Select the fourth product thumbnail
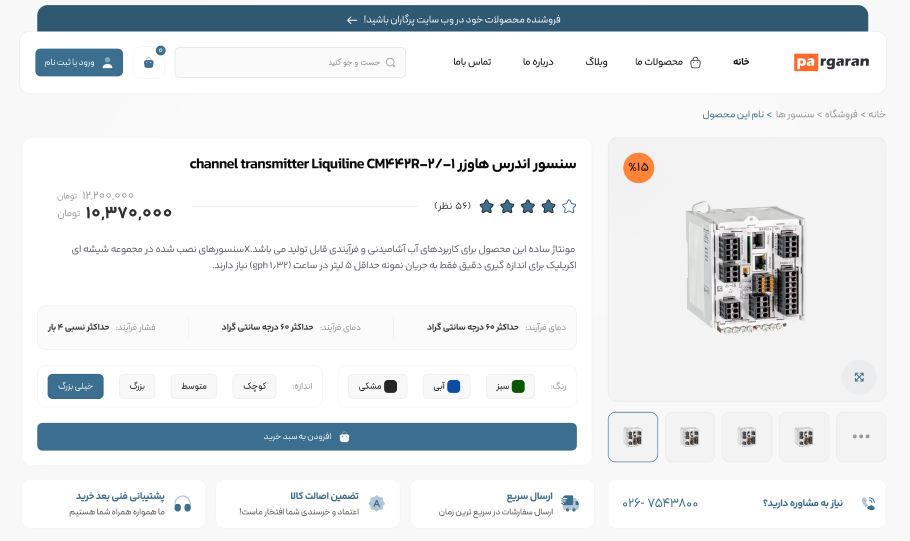Image resolution: width=910 pixels, height=541 pixels. click(804, 437)
